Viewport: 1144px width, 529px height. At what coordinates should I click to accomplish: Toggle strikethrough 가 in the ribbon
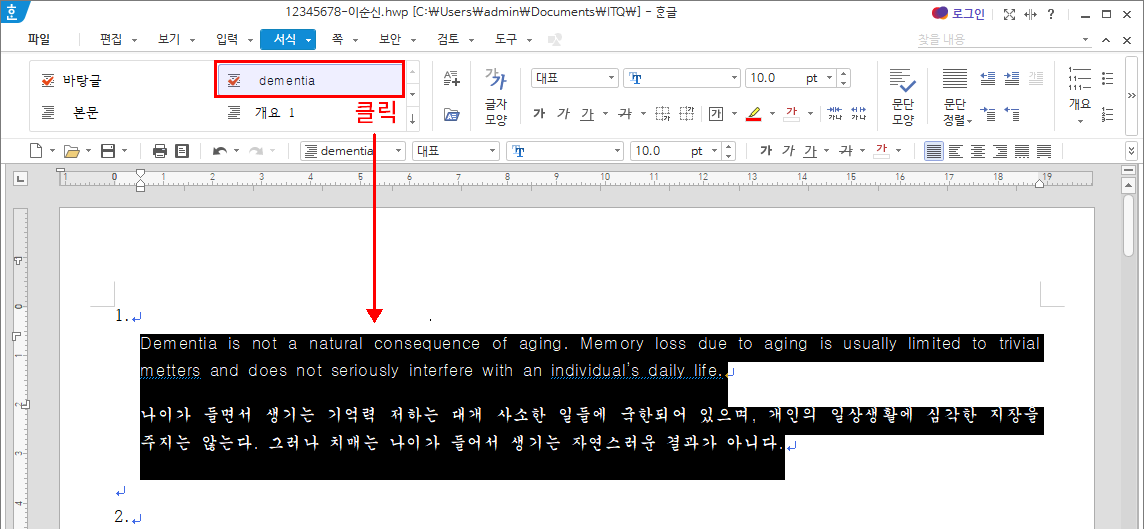pos(625,113)
